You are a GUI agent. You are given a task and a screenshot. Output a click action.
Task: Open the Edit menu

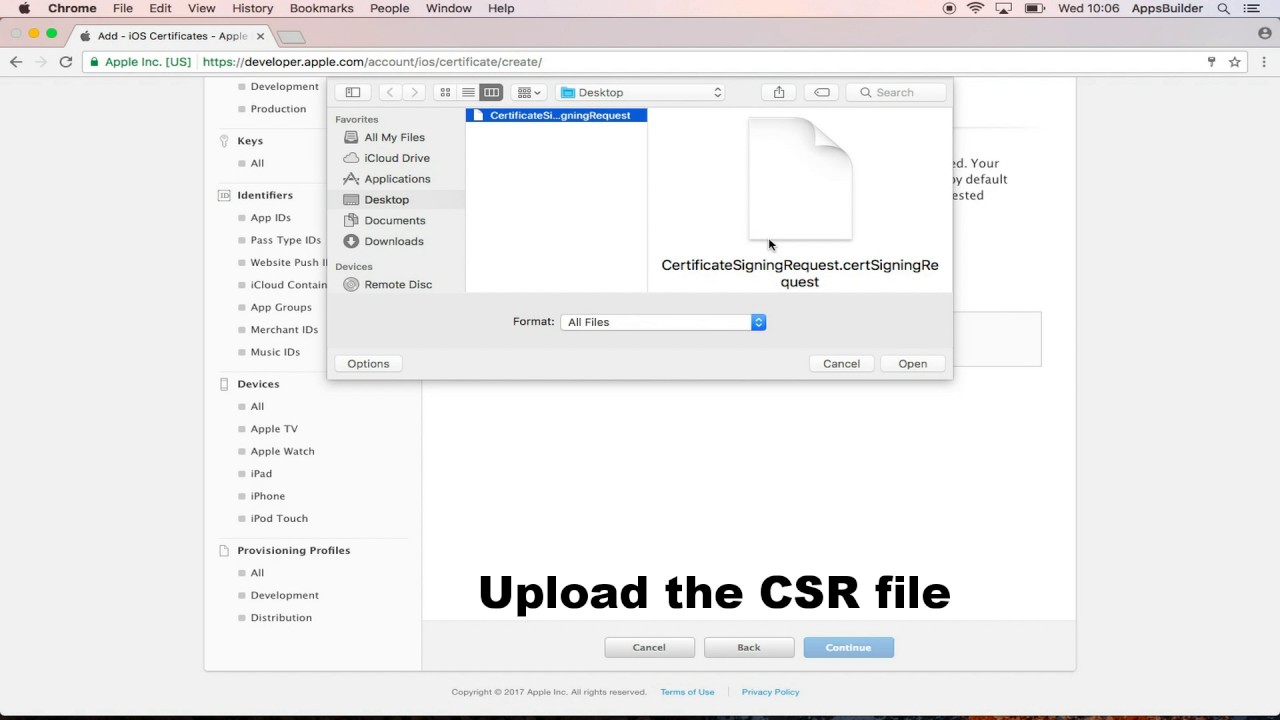[x=160, y=8]
